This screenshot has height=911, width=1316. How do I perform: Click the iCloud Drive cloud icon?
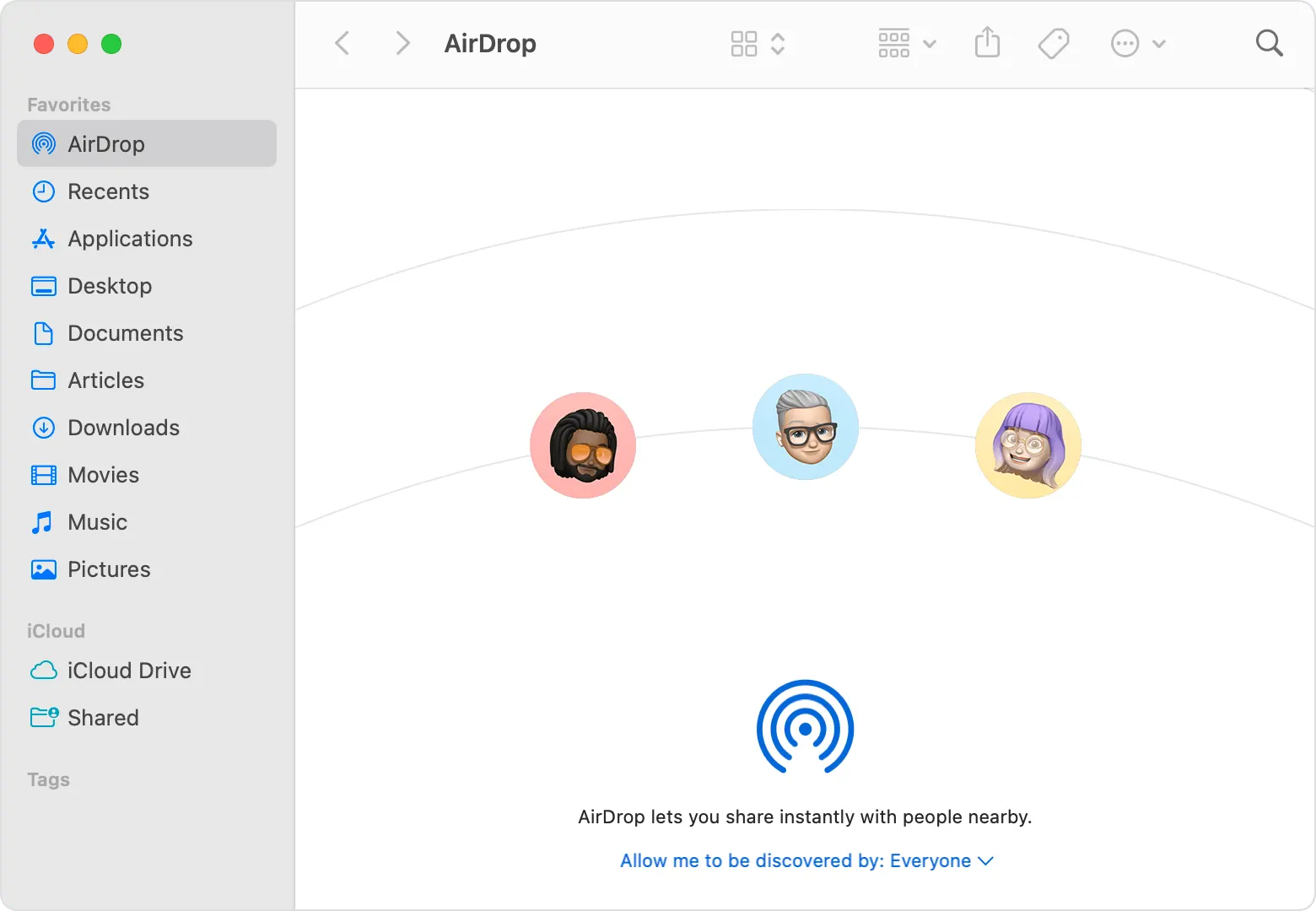44,671
